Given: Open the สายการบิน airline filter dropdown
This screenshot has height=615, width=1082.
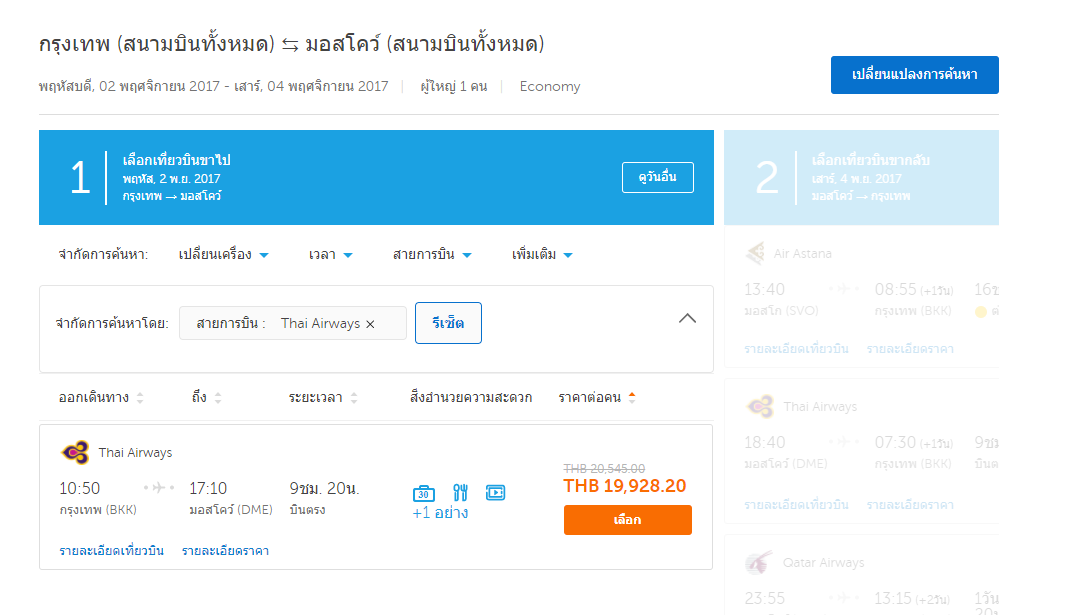Looking at the screenshot, I should tap(432, 255).
